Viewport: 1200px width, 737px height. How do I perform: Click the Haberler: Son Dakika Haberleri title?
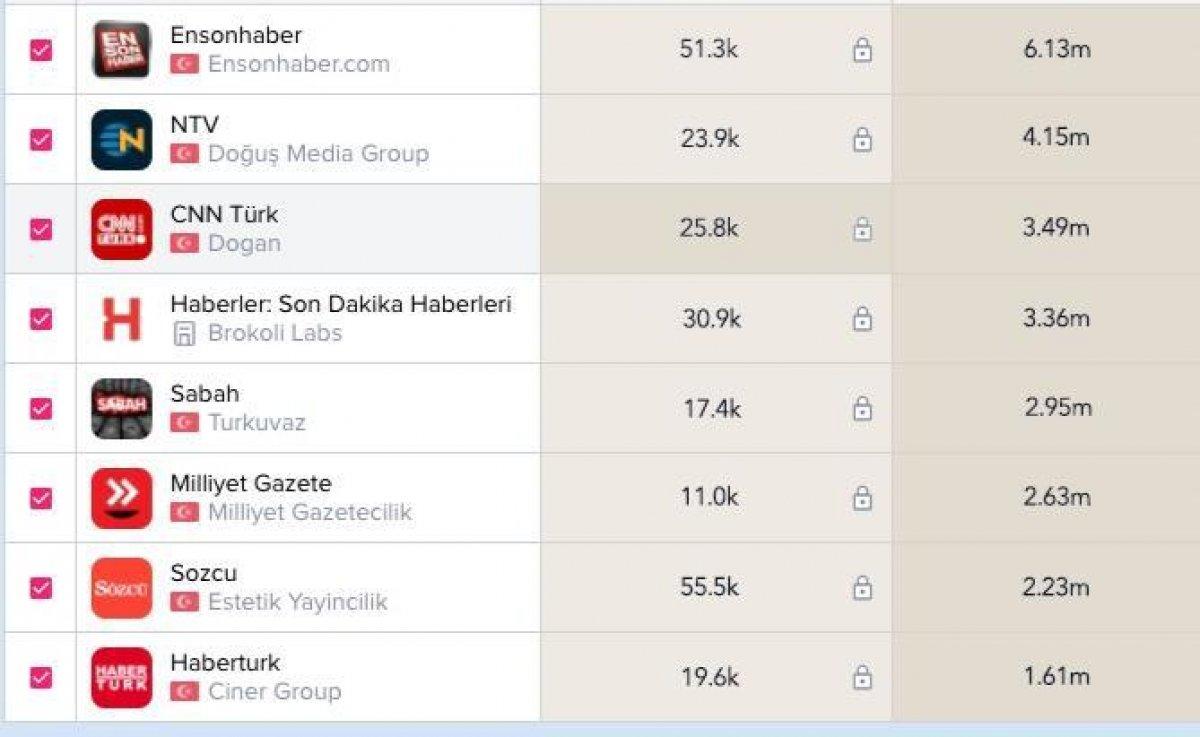(341, 304)
